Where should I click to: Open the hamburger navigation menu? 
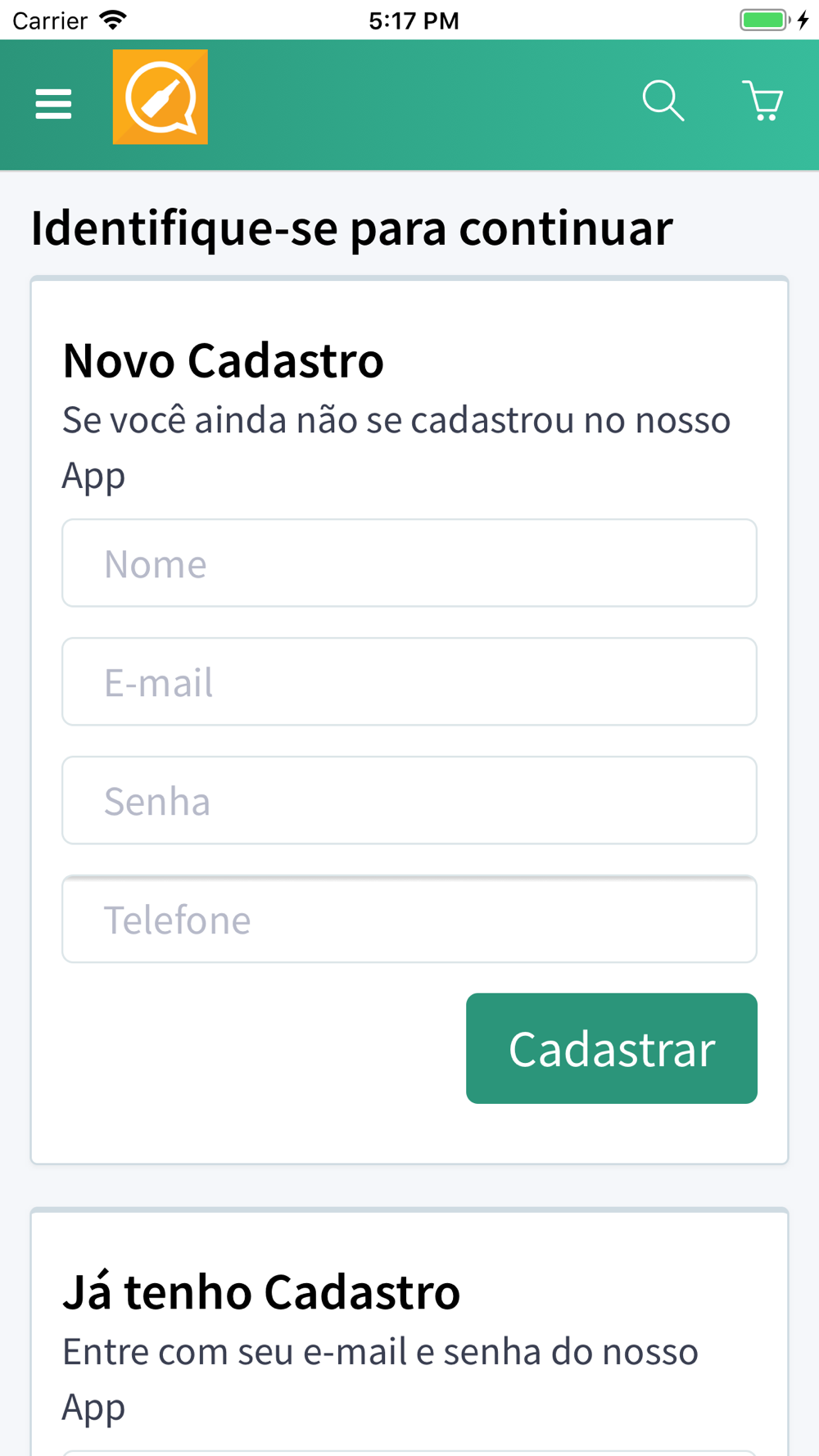pos(53,104)
